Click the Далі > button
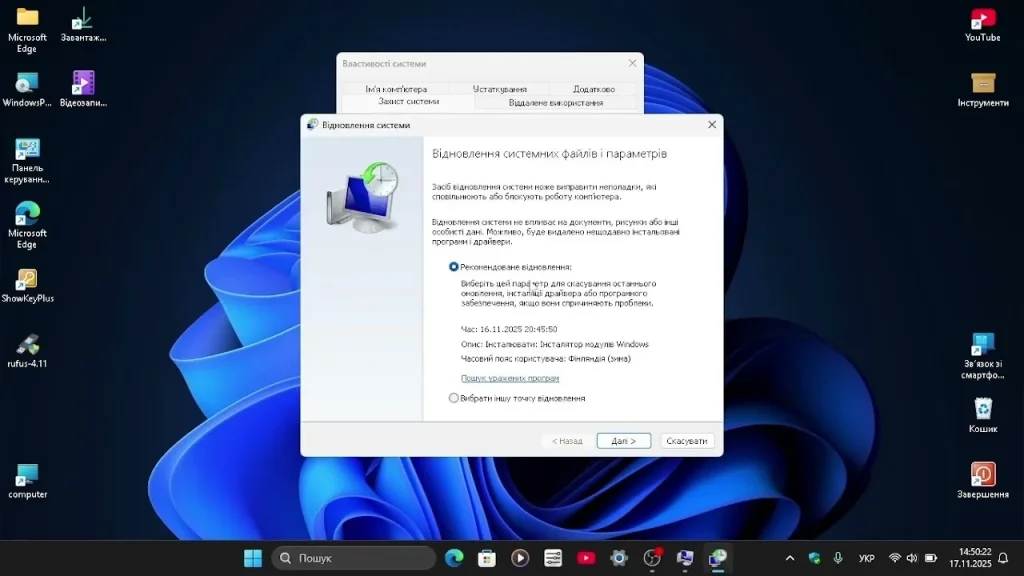1024x576 pixels. pyautogui.click(x=624, y=441)
